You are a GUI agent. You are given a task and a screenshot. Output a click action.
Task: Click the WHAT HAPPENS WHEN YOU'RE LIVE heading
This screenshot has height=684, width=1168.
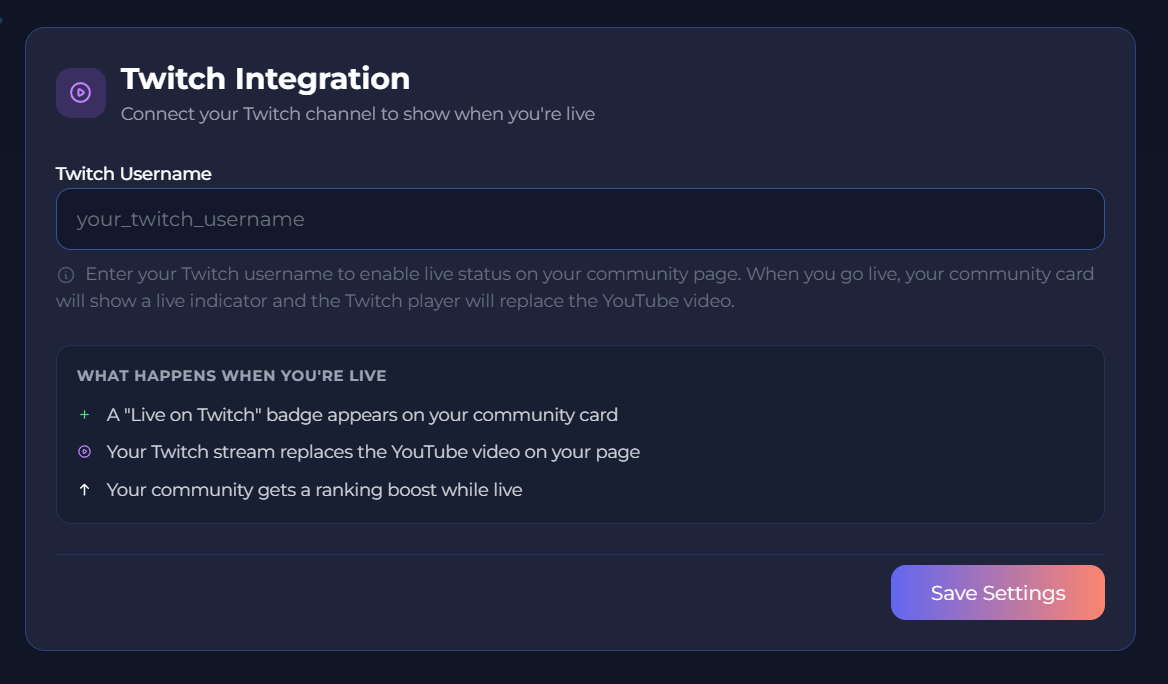232,376
